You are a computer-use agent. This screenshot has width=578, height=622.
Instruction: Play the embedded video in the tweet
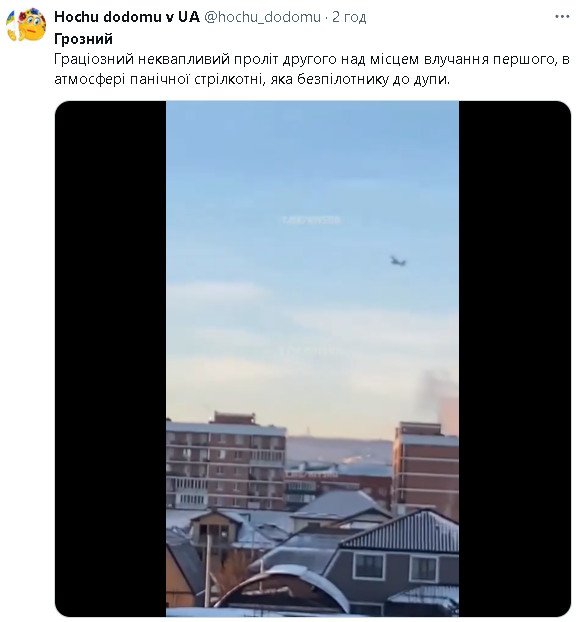click(x=313, y=359)
